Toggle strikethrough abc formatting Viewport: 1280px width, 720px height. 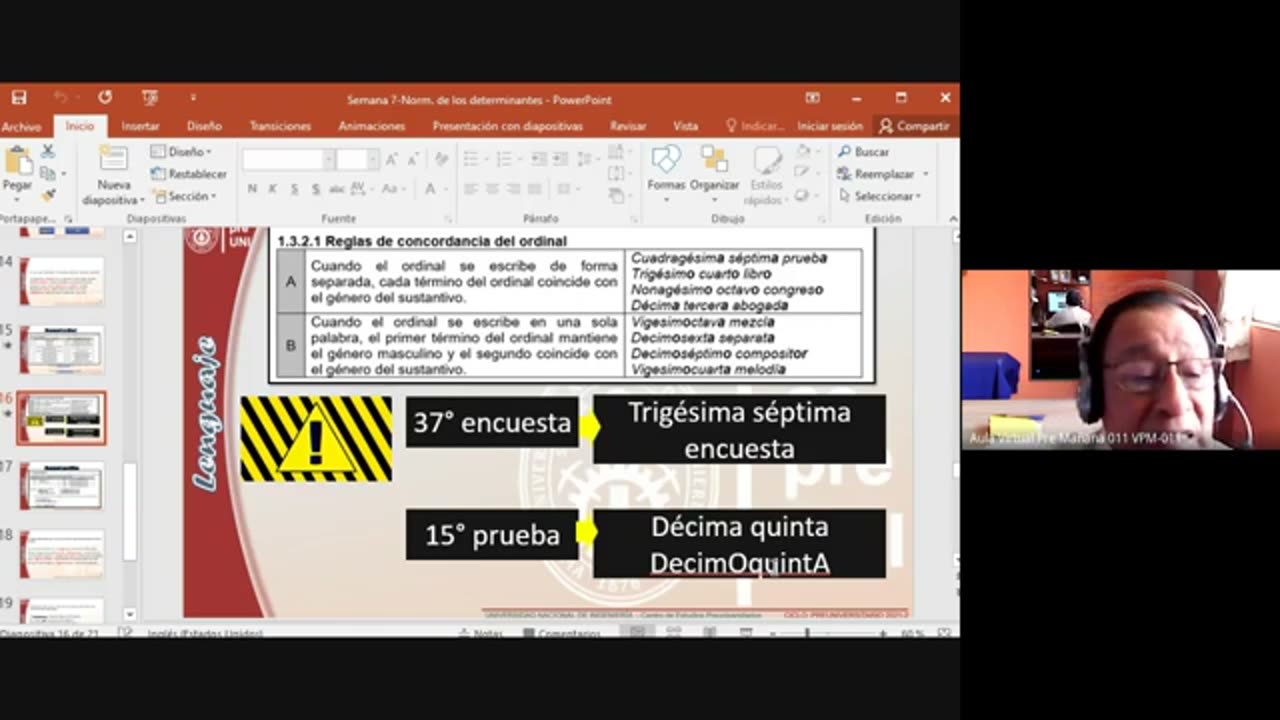click(x=337, y=189)
